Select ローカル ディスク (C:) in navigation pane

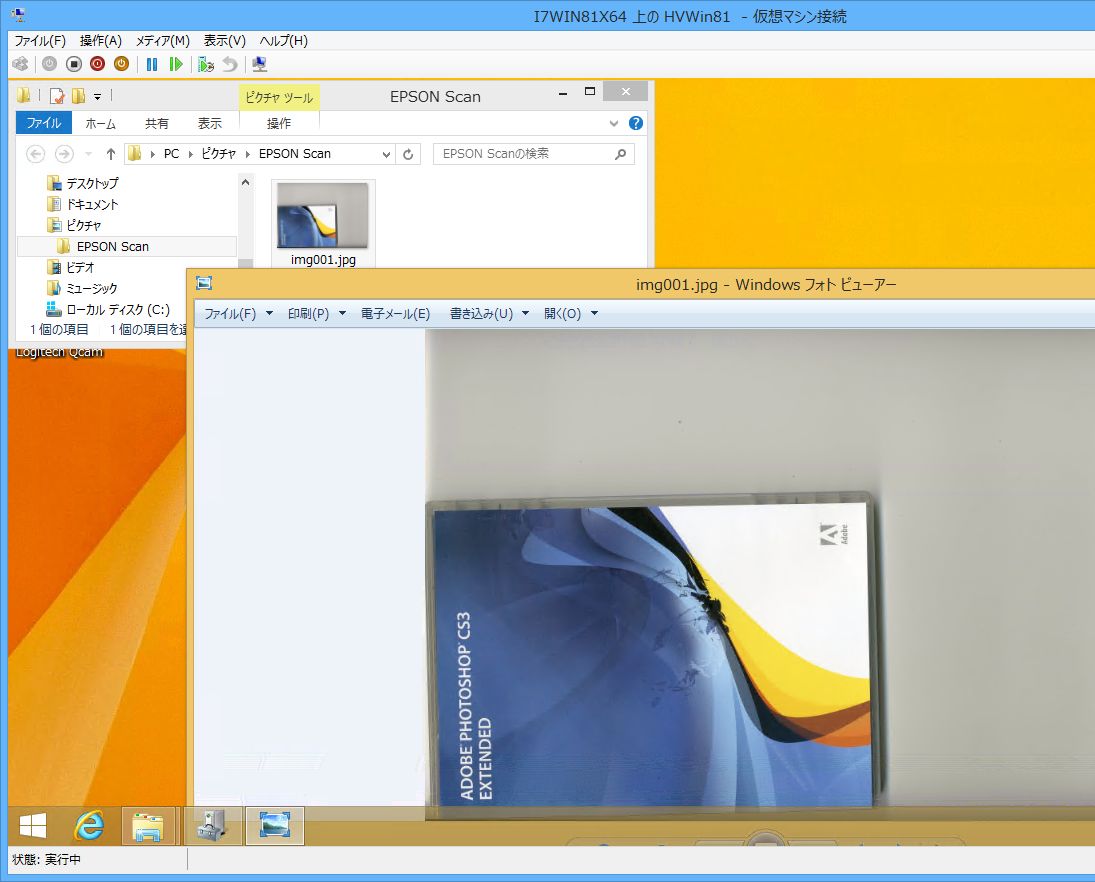coord(108,309)
